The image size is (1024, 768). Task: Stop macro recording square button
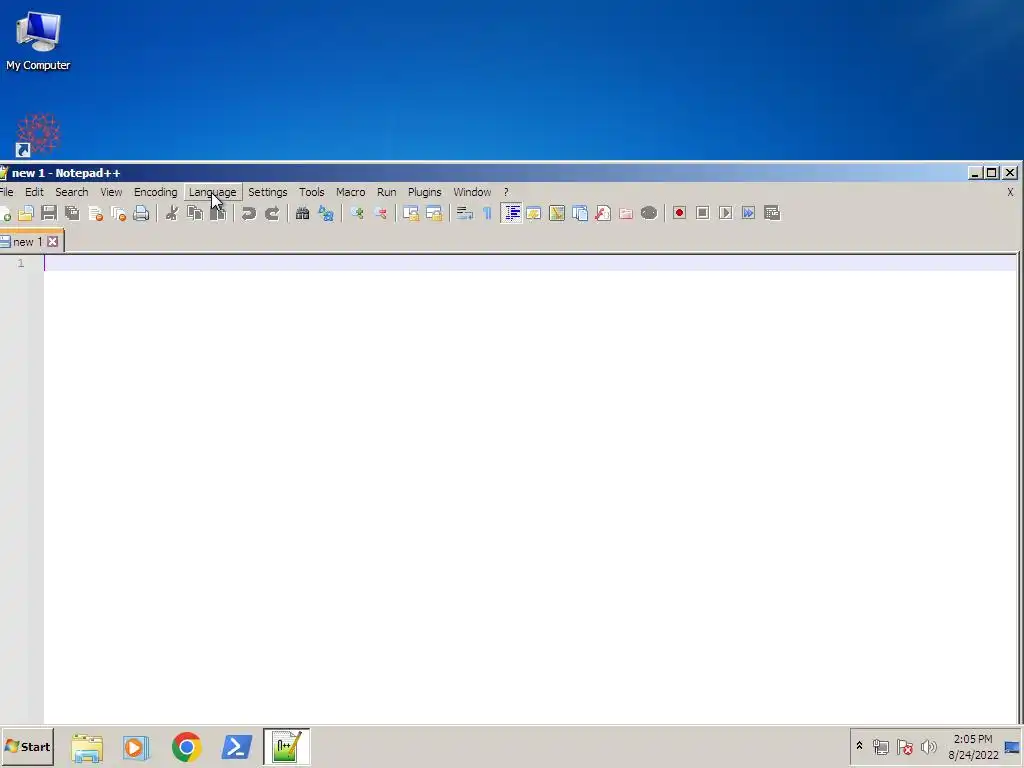(703, 214)
